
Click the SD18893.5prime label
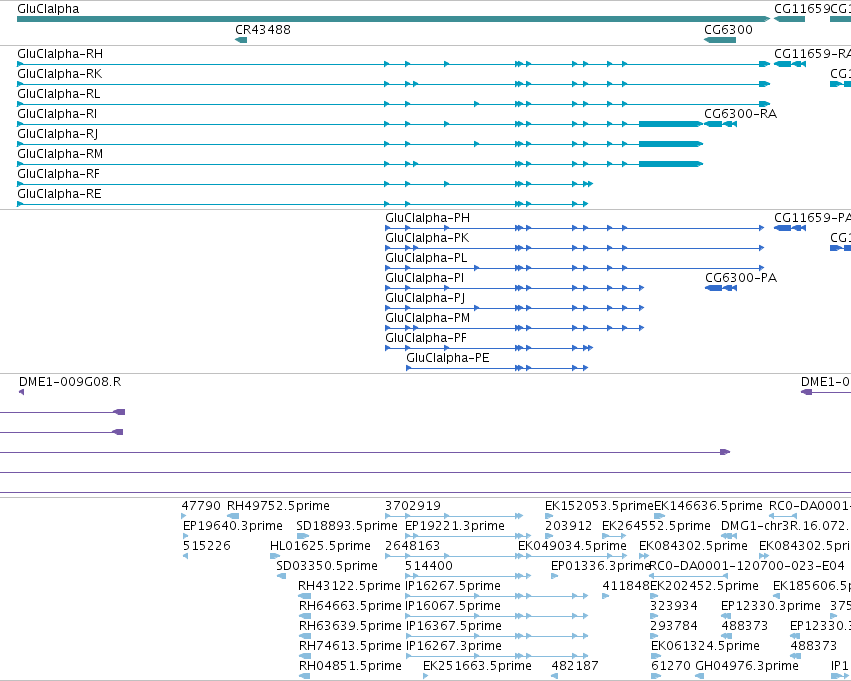(x=347, y=526)
